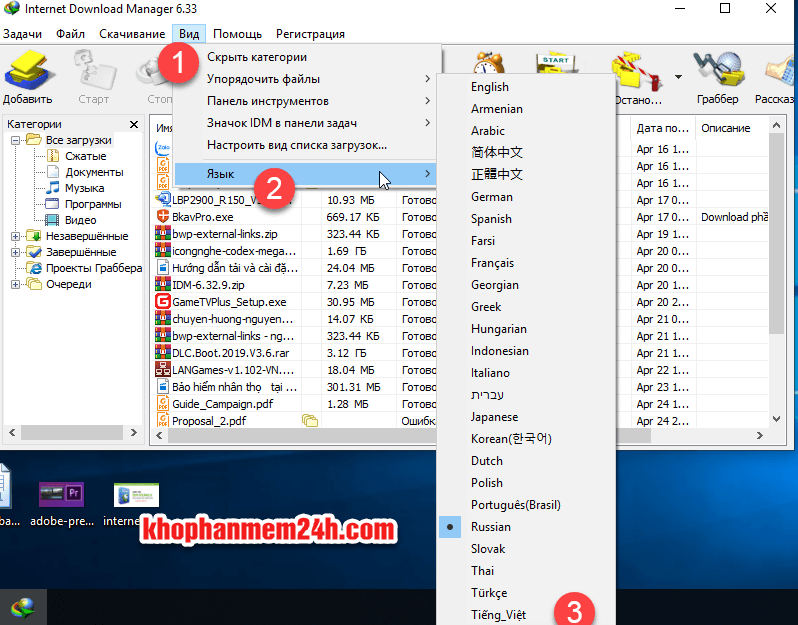
Task: Open the dropdown arrow beside Останов...
Action: pyautogui.click(x=678, y=76)
